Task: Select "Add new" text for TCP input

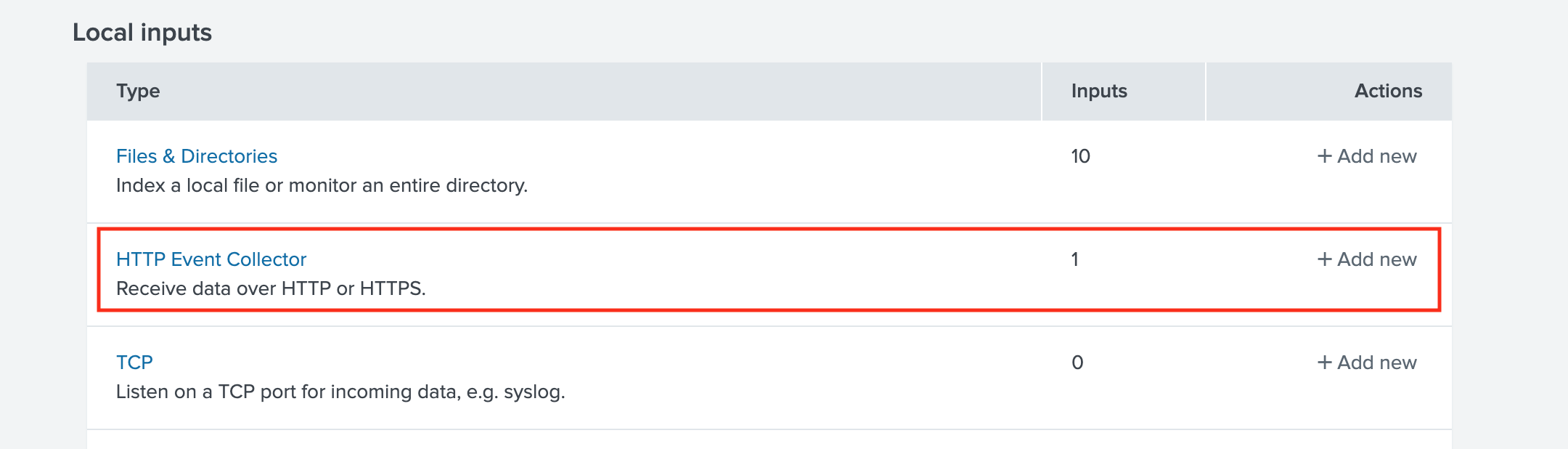Action: click(1376, 363)
